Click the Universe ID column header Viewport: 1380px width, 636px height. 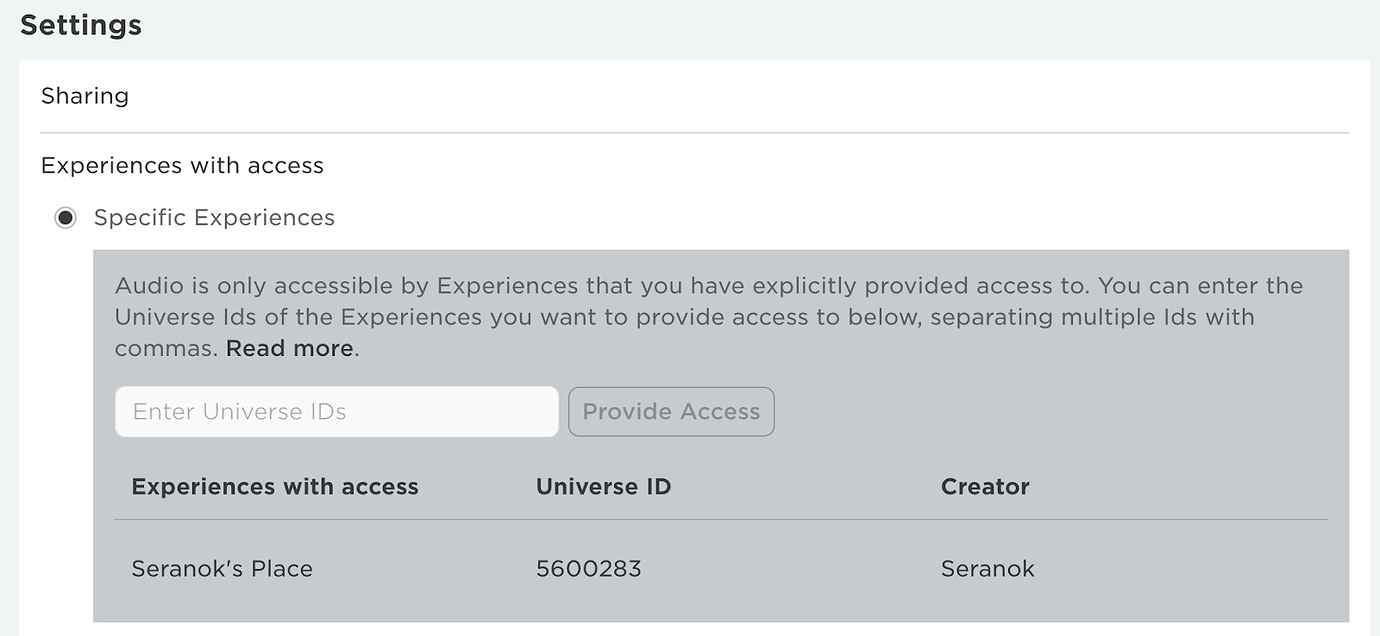coord(604,487)
